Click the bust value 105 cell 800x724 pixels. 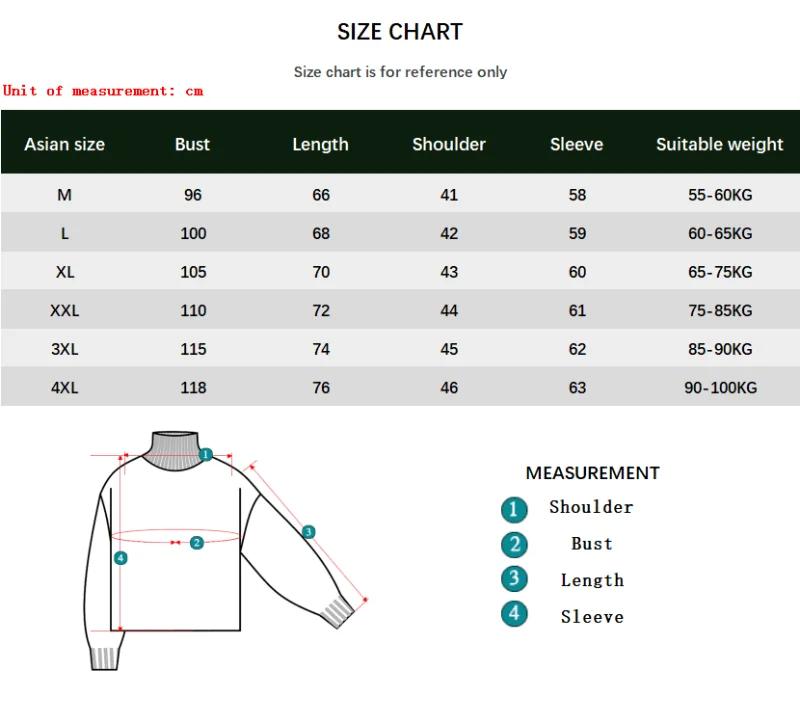tap(193, 272)
